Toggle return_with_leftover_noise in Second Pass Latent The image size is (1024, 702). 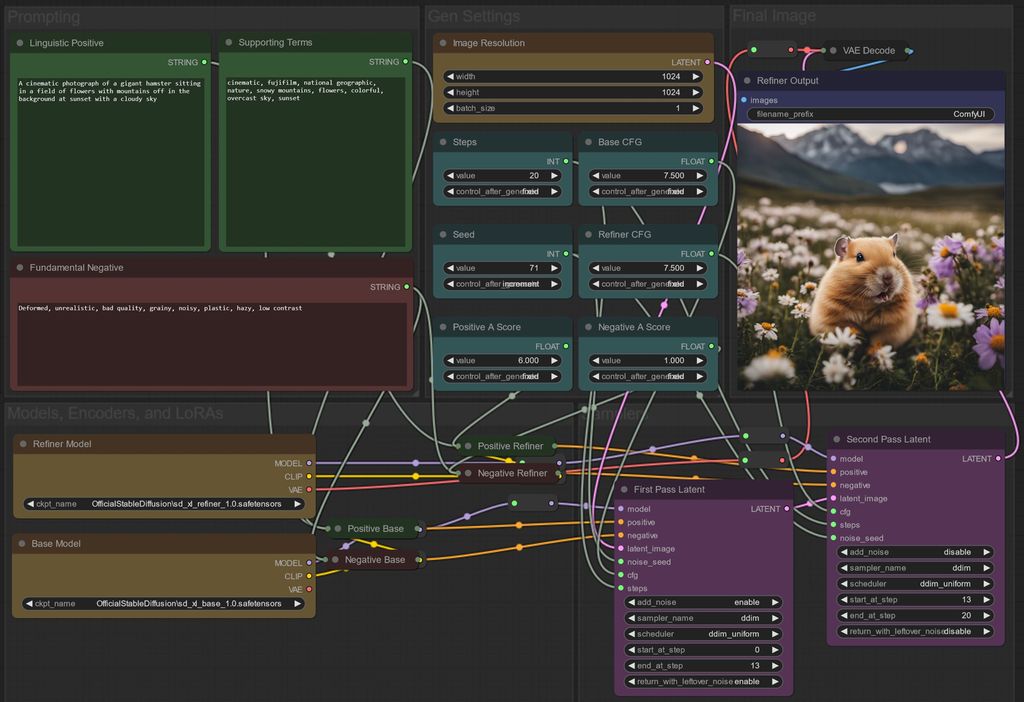(x=915, y=631)
